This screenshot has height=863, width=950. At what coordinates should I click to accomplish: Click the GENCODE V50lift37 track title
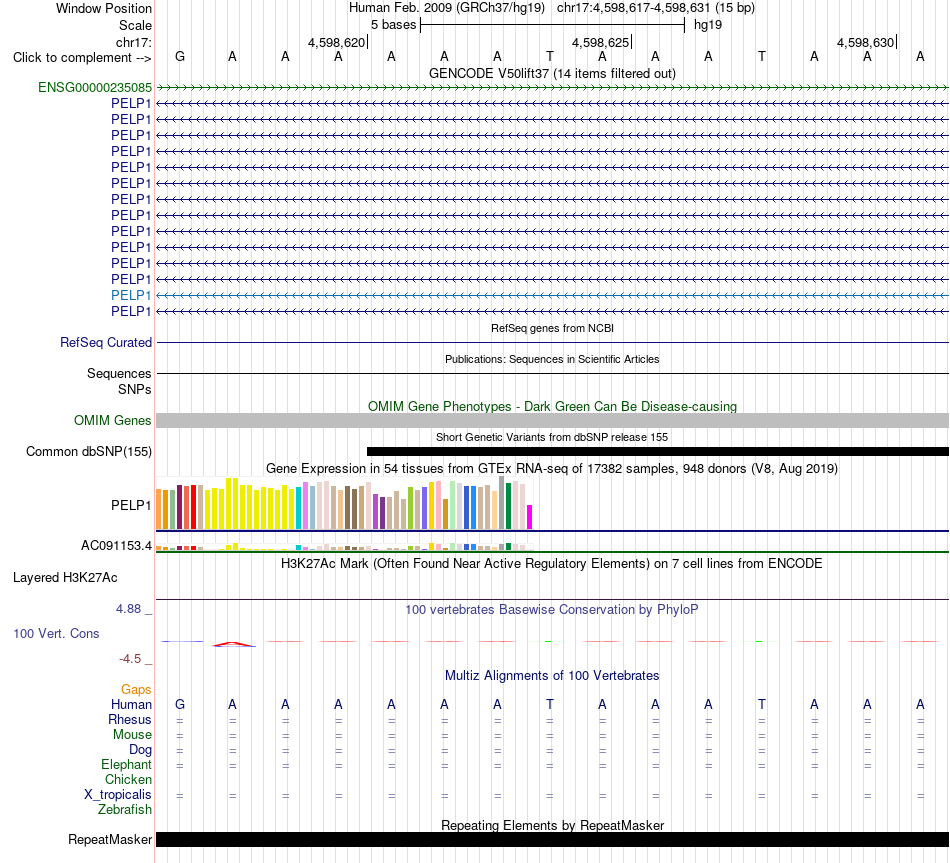pyautogui.click(x=552, y=73)
